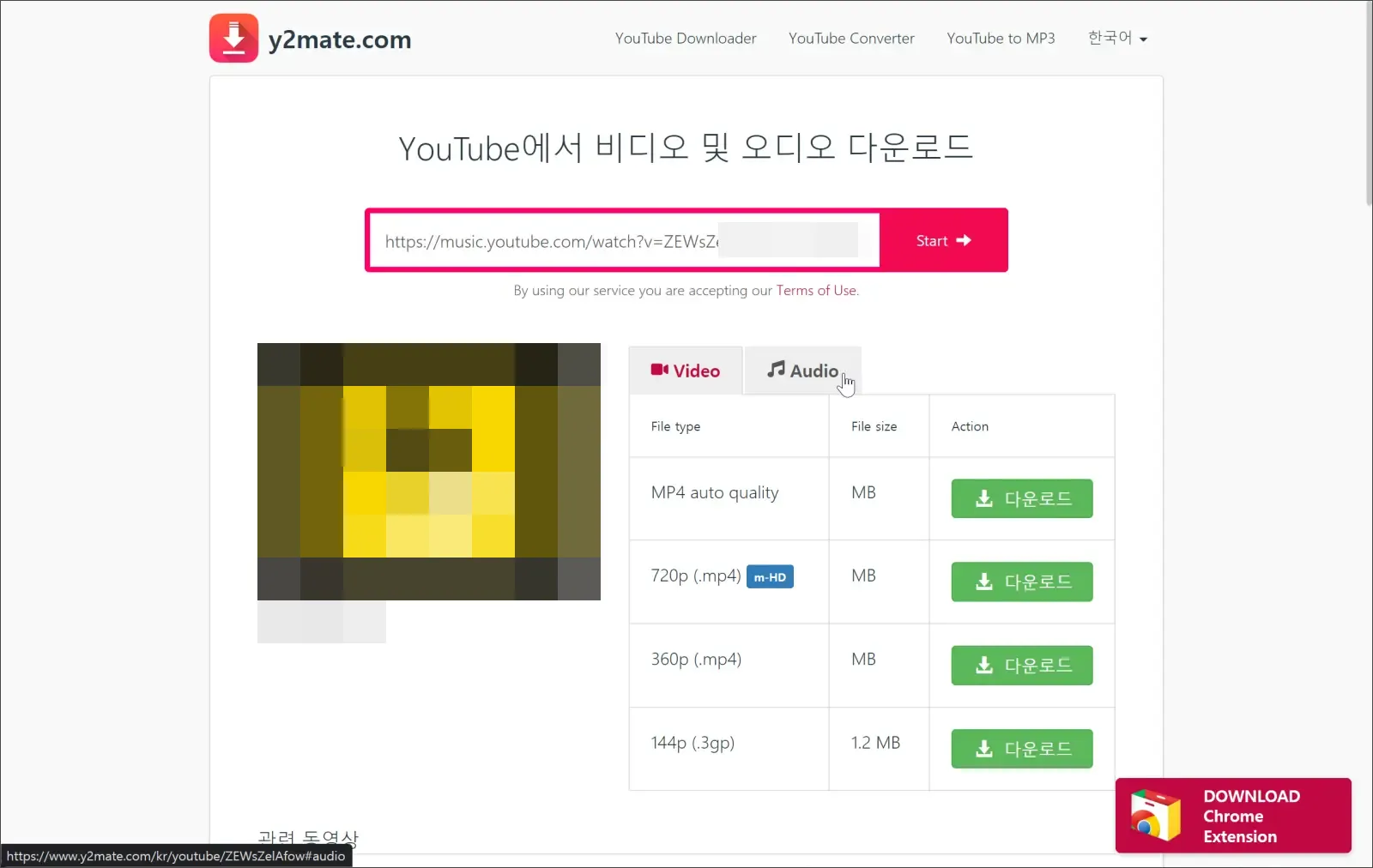Open the y2mate.com home link text
Screen dimensions: 1373x868
pyautogui.click(x=340, y=39)
